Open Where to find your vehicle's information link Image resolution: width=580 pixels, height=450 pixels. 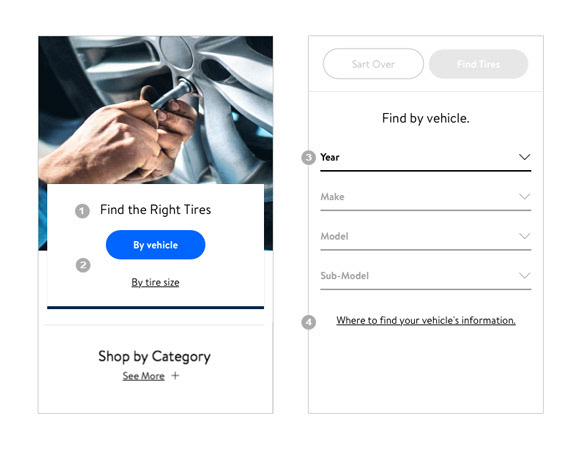426,320
